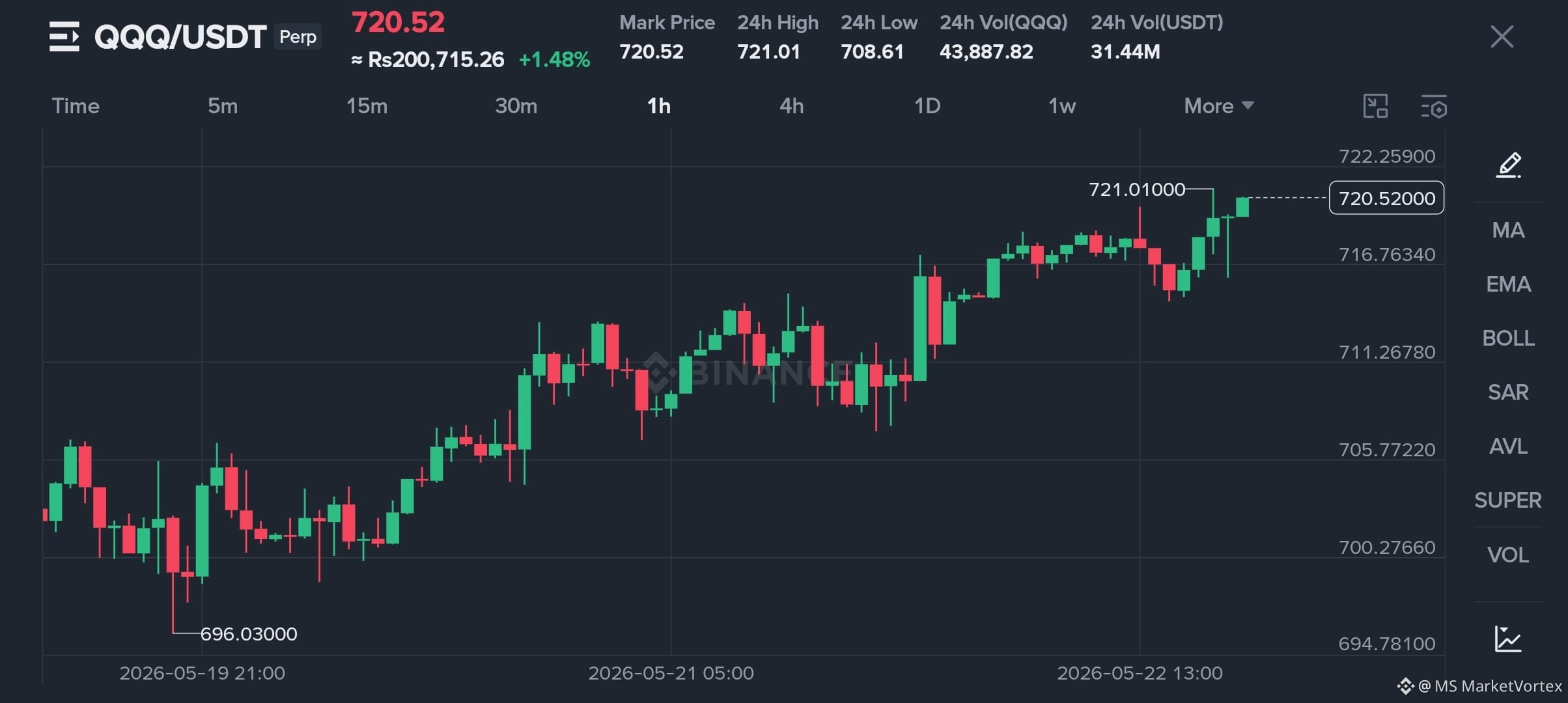The width and height of the screenshot is (1568, 703).
Task: Click the 24h Vol(USDT) value 31.44M
Action: 1125,51
